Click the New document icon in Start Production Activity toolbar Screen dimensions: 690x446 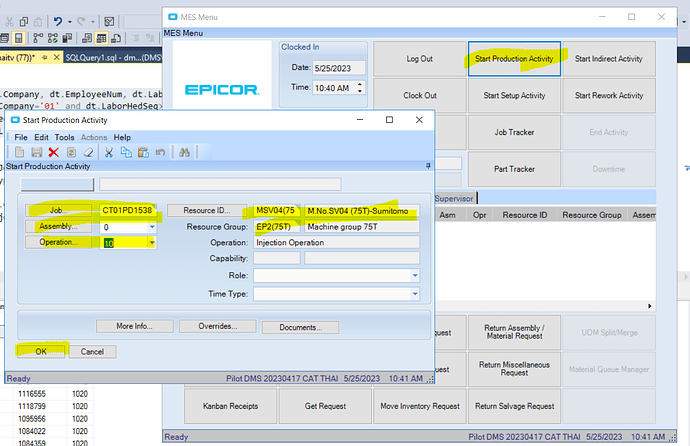tap(19, 152)
